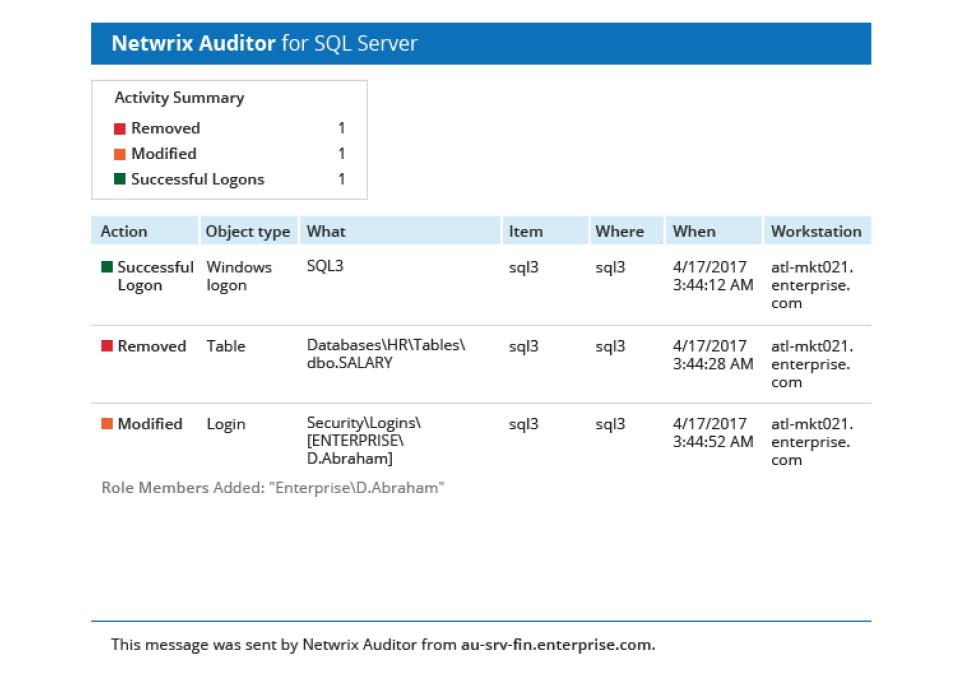Viewport: 960px width, 675px height.
Task: Click Where value sql3 in Removed row
Action: [610, 347]
